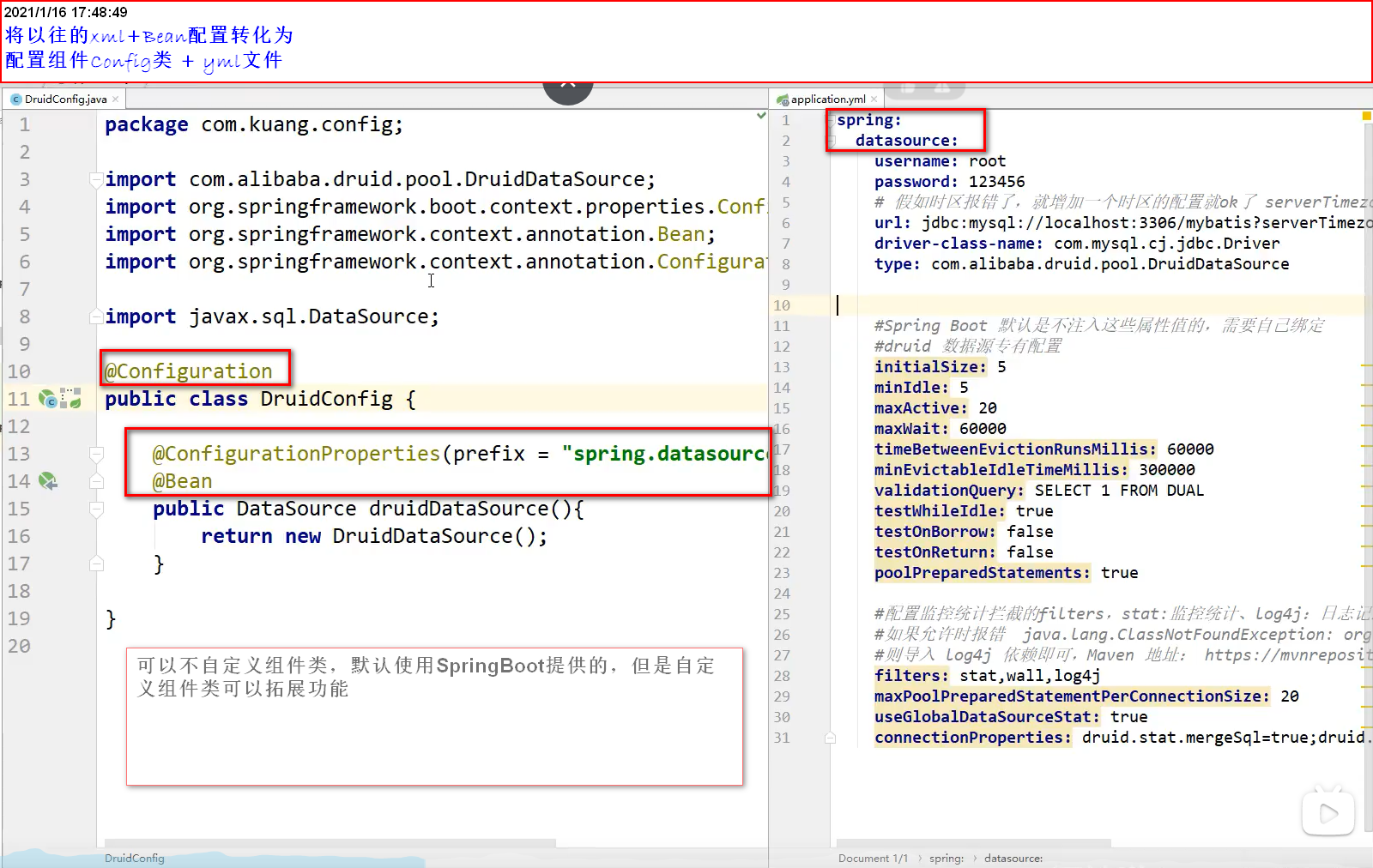Image resolution: width=1373 pixels, height=868 pixels.
Task: Click the testOnReturn key
Action: coord(935,552)
